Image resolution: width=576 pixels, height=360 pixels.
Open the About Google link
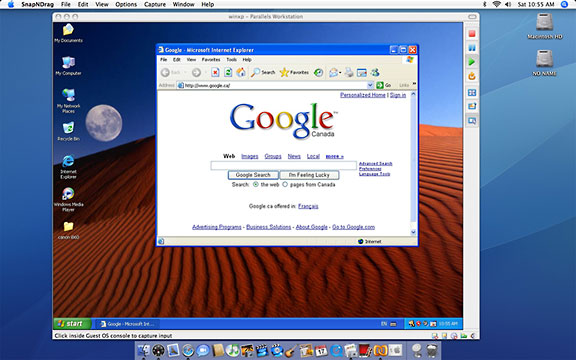click(x=312, y=227)
